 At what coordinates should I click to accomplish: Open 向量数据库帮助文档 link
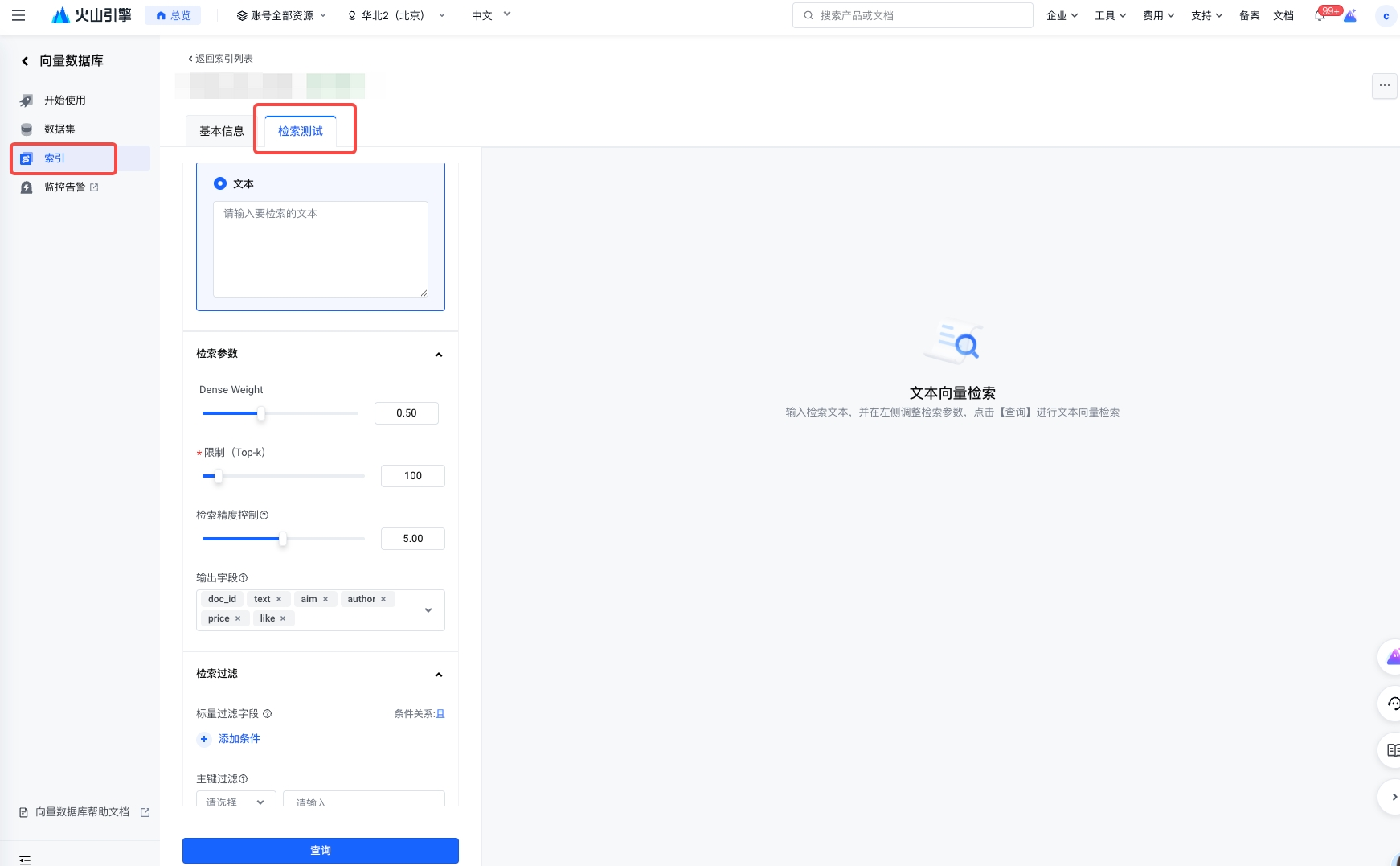(82, 812)
